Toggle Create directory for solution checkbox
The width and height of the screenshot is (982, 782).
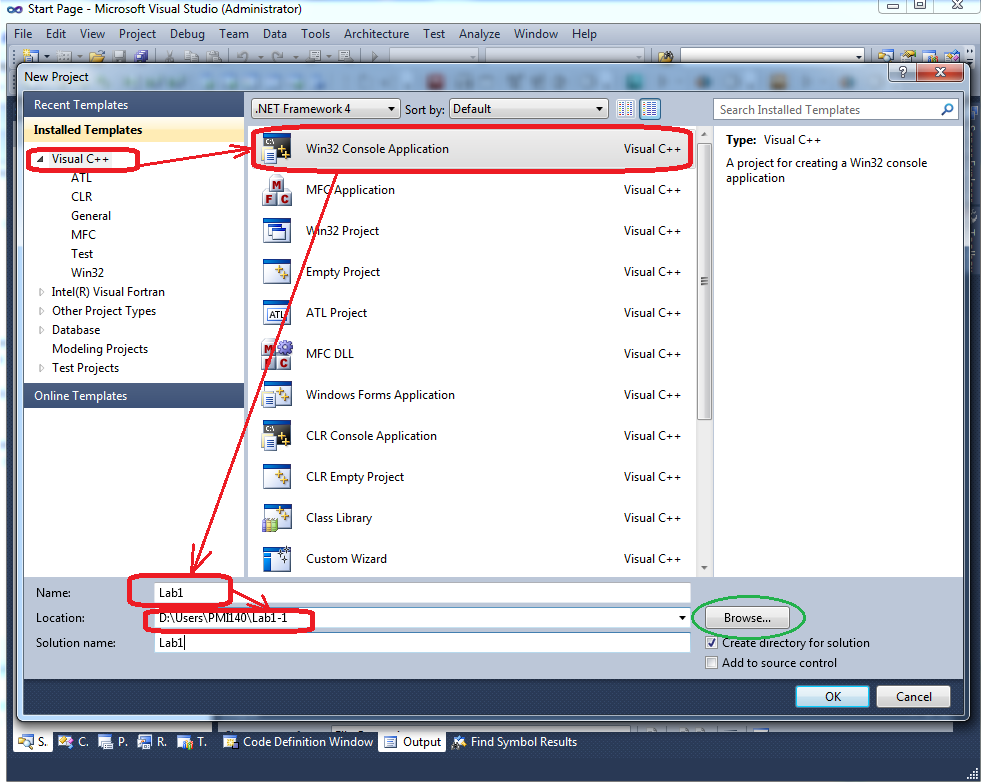[x=711, y=643]
